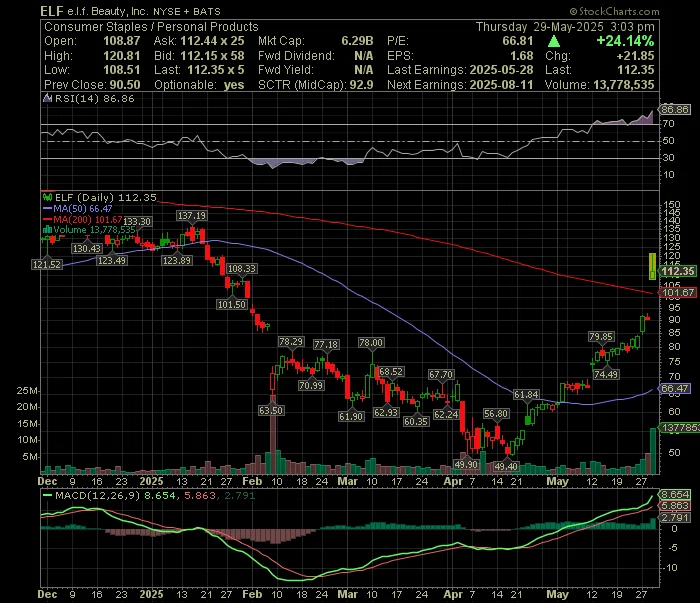Click the Thursday 29-May-2025 timestamp
This screenshot has height=603, width=700.
tap(565, 27)
